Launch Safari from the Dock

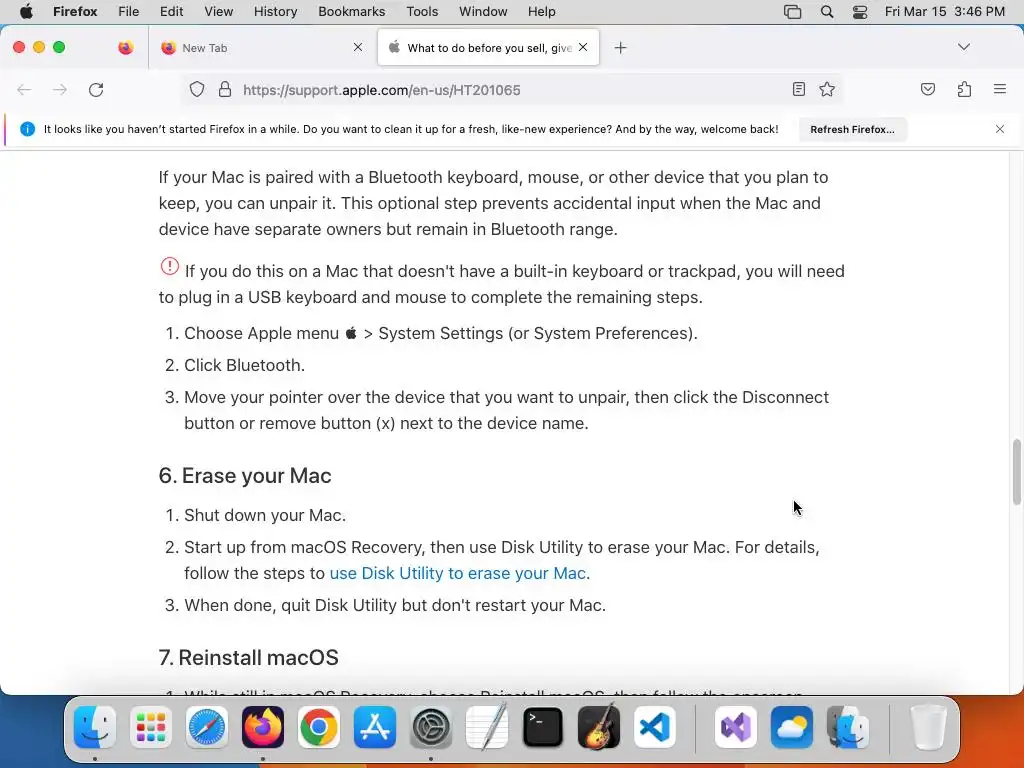tap(207, 727)
